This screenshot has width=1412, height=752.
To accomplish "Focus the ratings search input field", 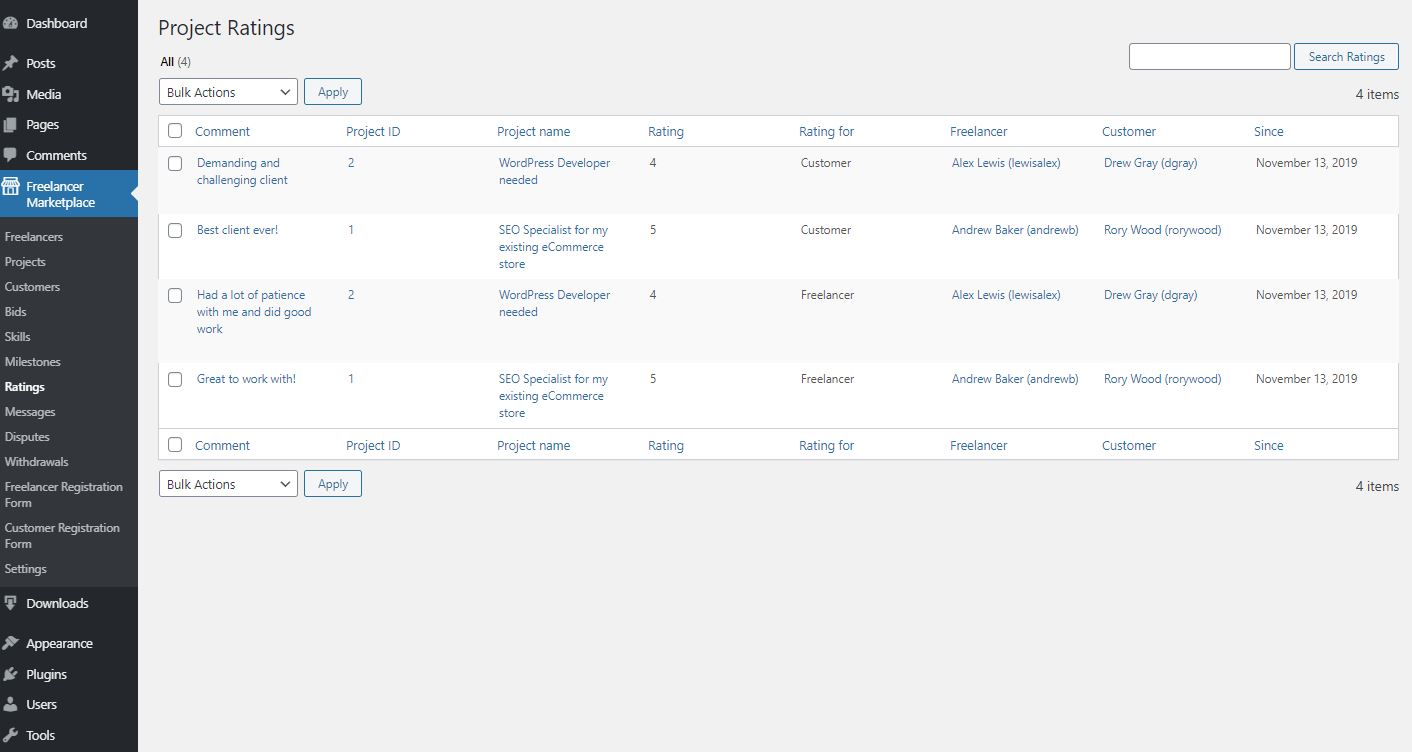I will pyautogui.click(x=1210, y=57).
